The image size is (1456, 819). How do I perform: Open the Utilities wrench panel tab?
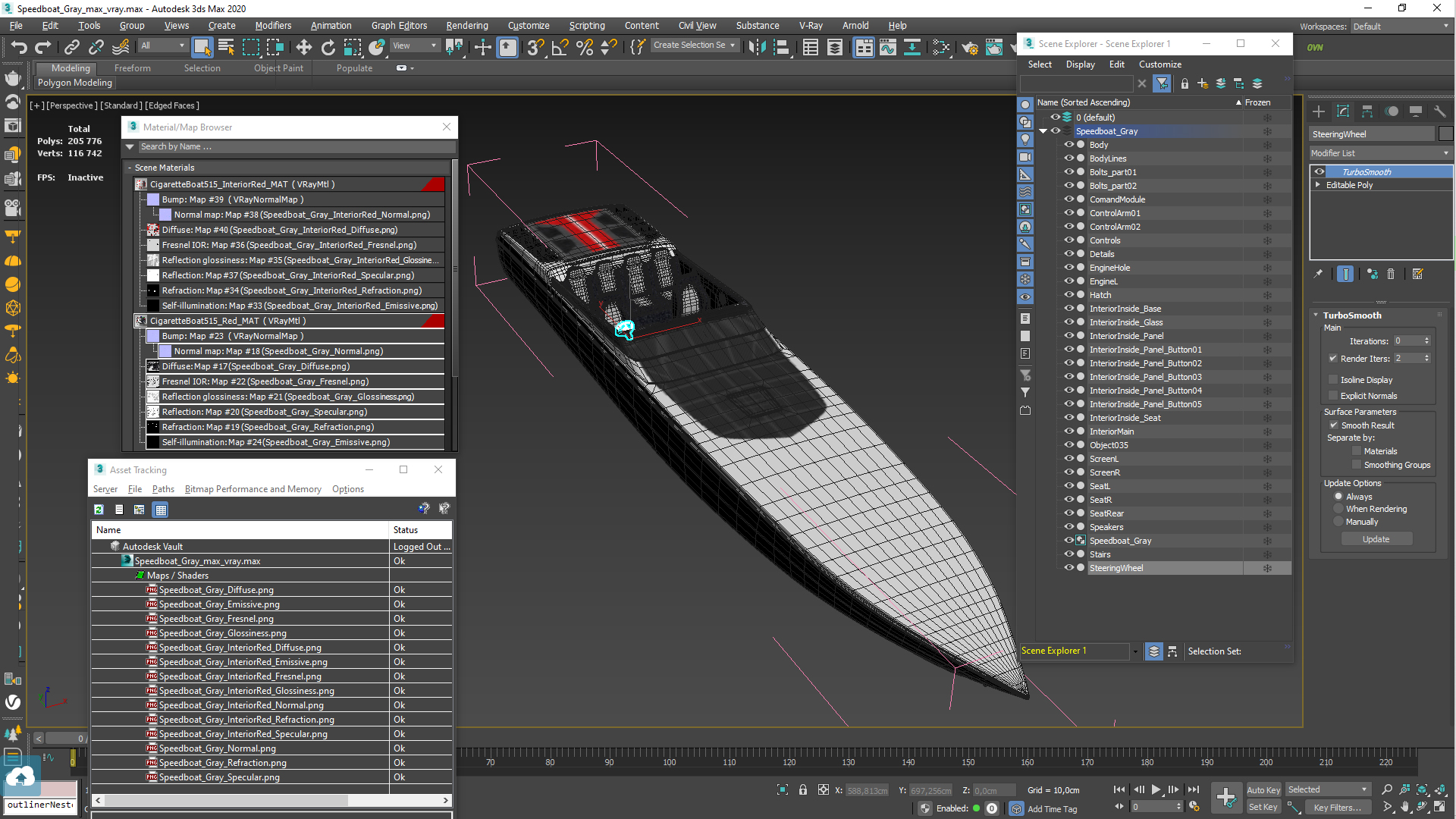[1439, 111]
